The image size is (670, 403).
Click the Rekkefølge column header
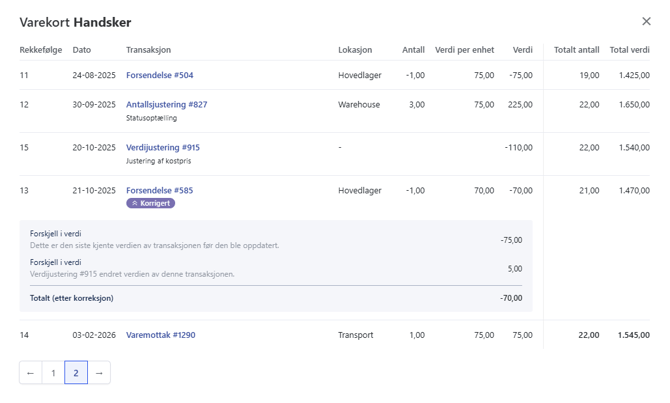pos(40,49)
